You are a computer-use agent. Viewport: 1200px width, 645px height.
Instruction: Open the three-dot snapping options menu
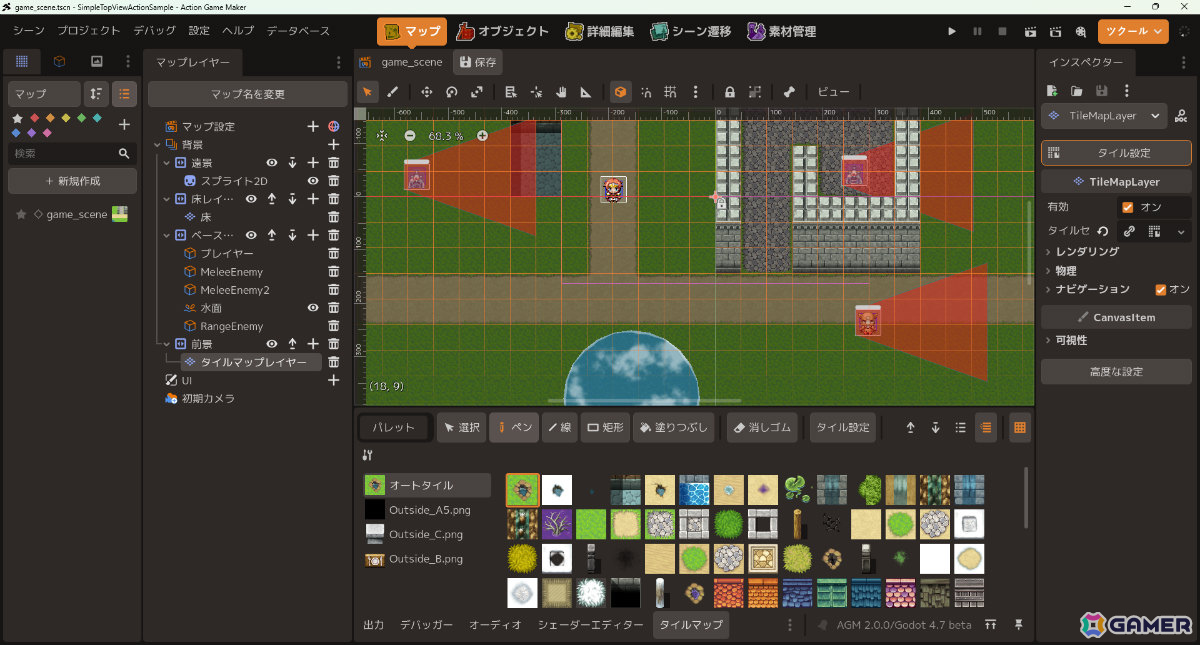pos(696,92)
